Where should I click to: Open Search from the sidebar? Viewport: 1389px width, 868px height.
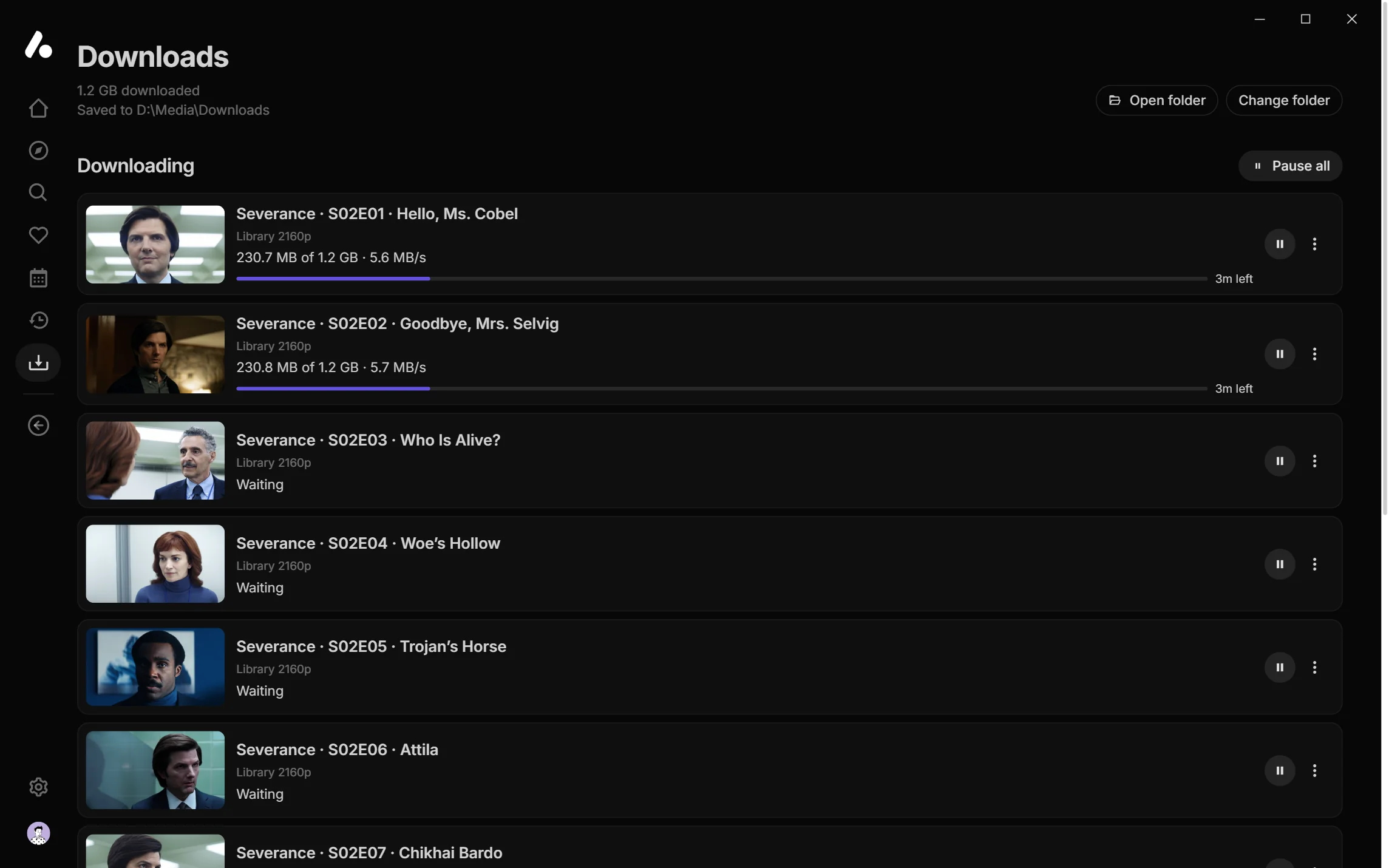[x=38, y=192]
